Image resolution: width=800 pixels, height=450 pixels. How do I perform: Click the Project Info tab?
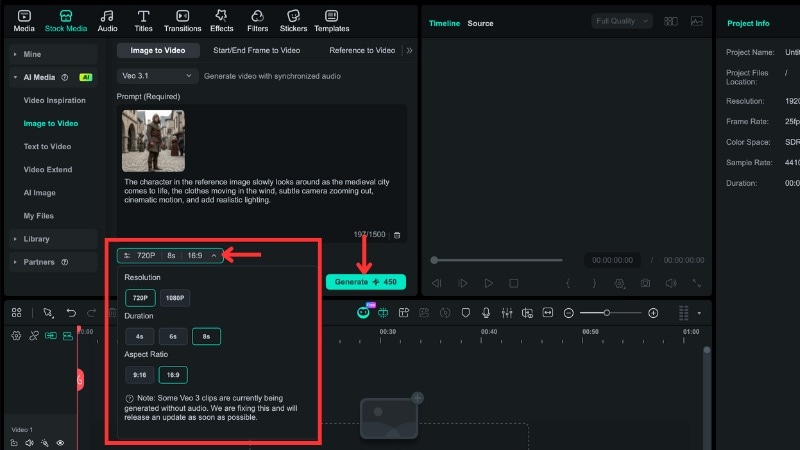748,23
